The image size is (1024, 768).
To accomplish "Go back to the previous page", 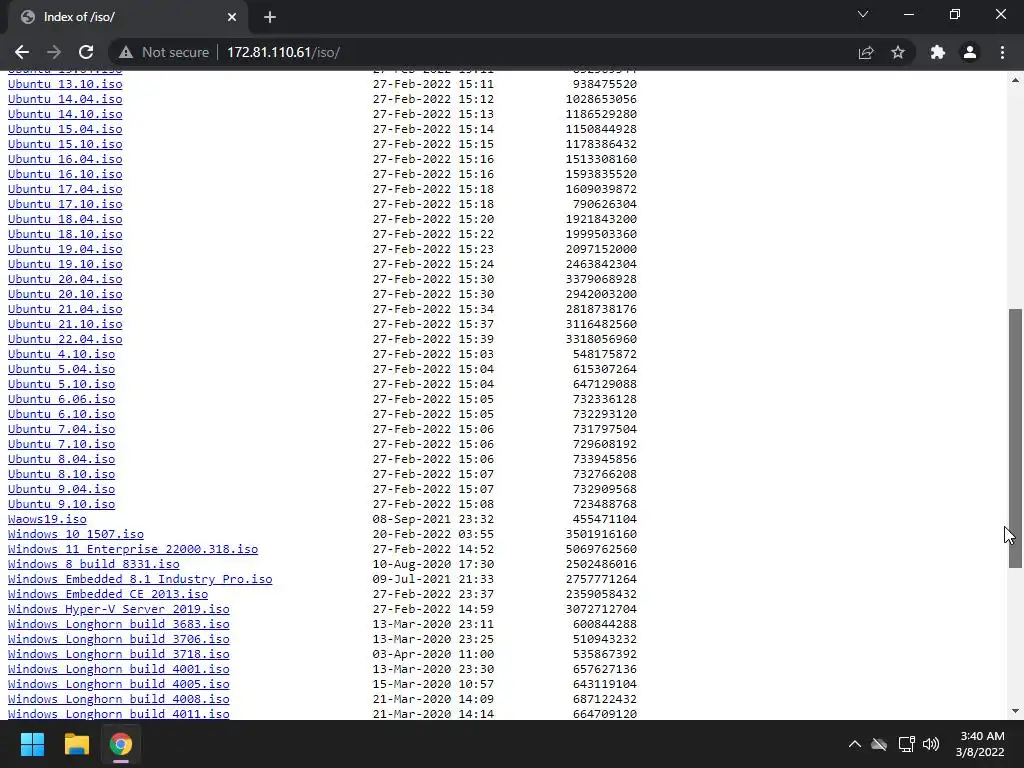I will [x=22, y=52].
